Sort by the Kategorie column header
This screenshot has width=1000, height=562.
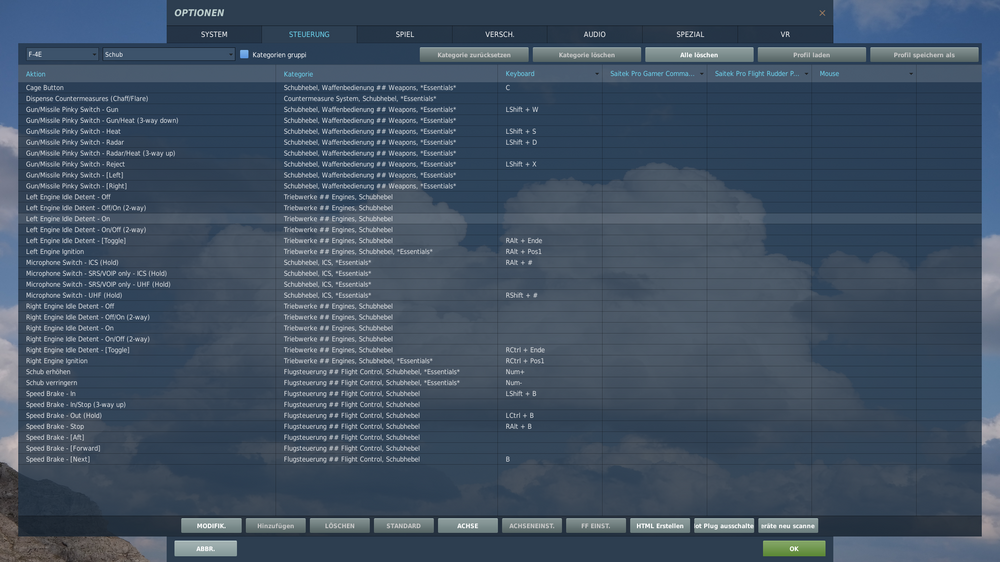[x=386, y=74]
